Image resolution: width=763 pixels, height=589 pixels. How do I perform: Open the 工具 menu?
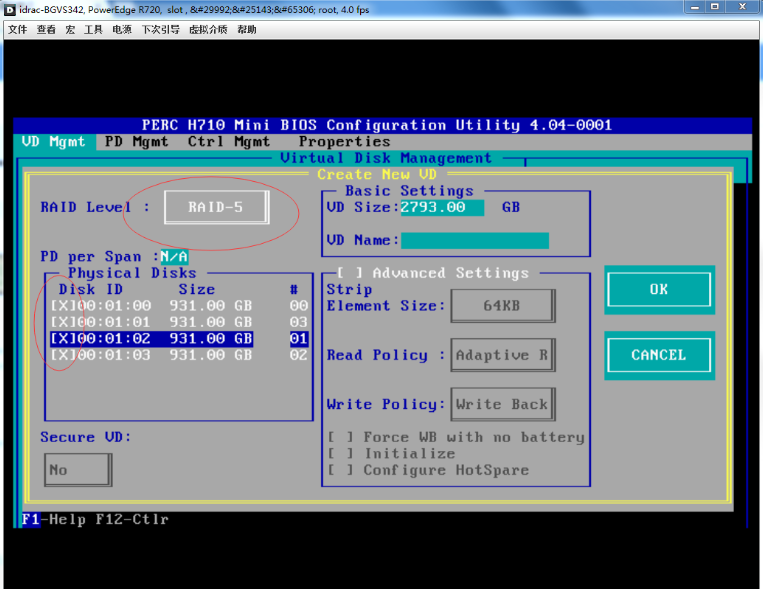[x=93, y=30]
